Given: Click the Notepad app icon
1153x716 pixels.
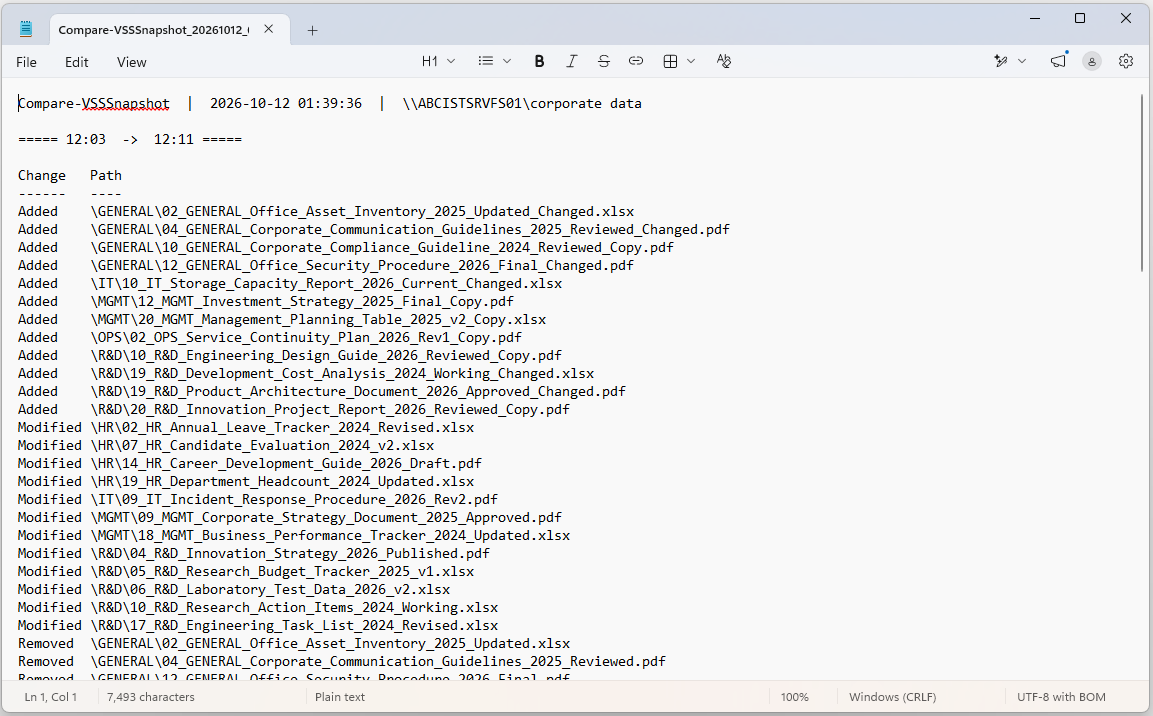Looking at the screenshot, I should point(26,29).
